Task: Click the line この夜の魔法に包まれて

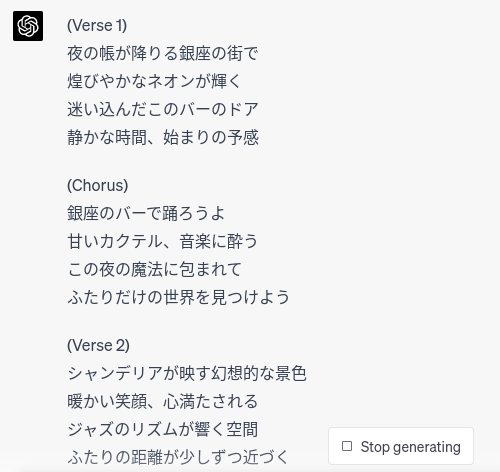Action: 154,269
